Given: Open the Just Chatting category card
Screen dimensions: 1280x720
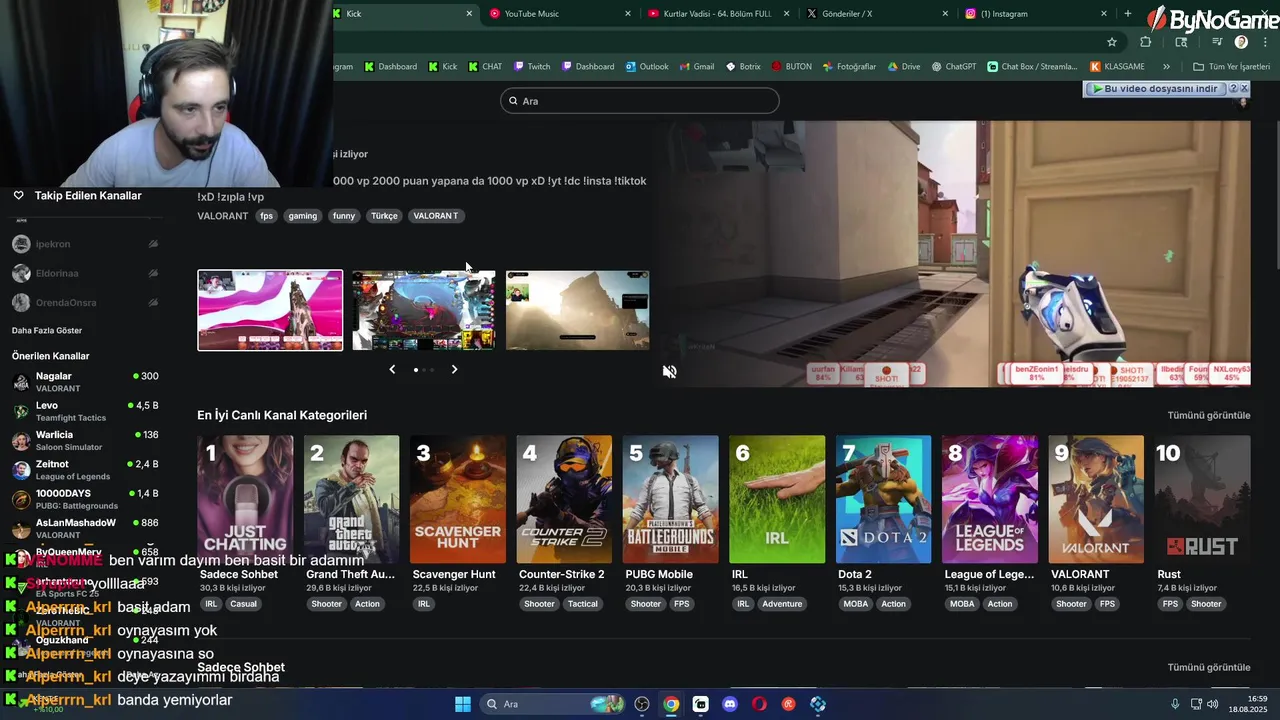Looking at the screenshot, I should [245, 499].
